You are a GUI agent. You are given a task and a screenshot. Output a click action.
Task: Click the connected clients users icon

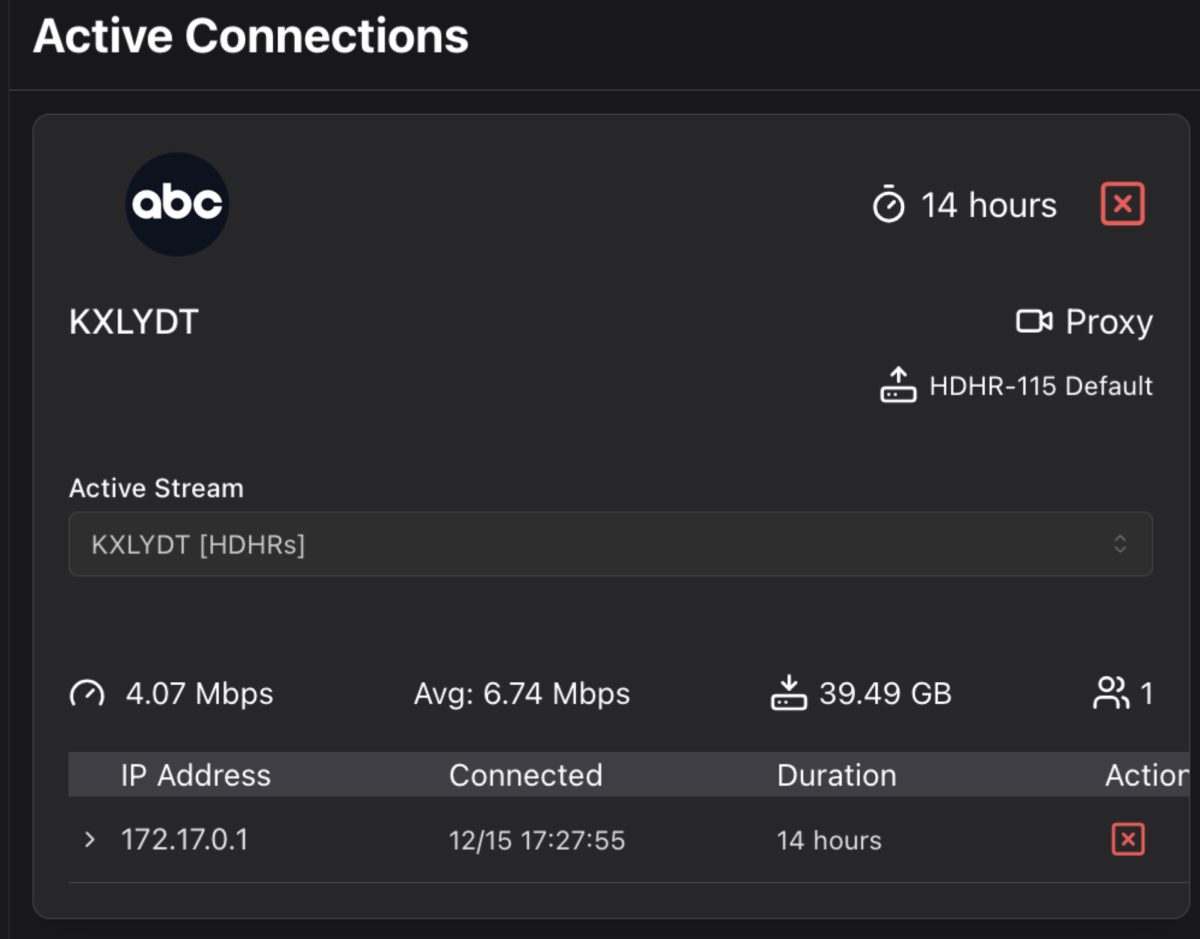pyautogui.click(x=1110, y=693)
